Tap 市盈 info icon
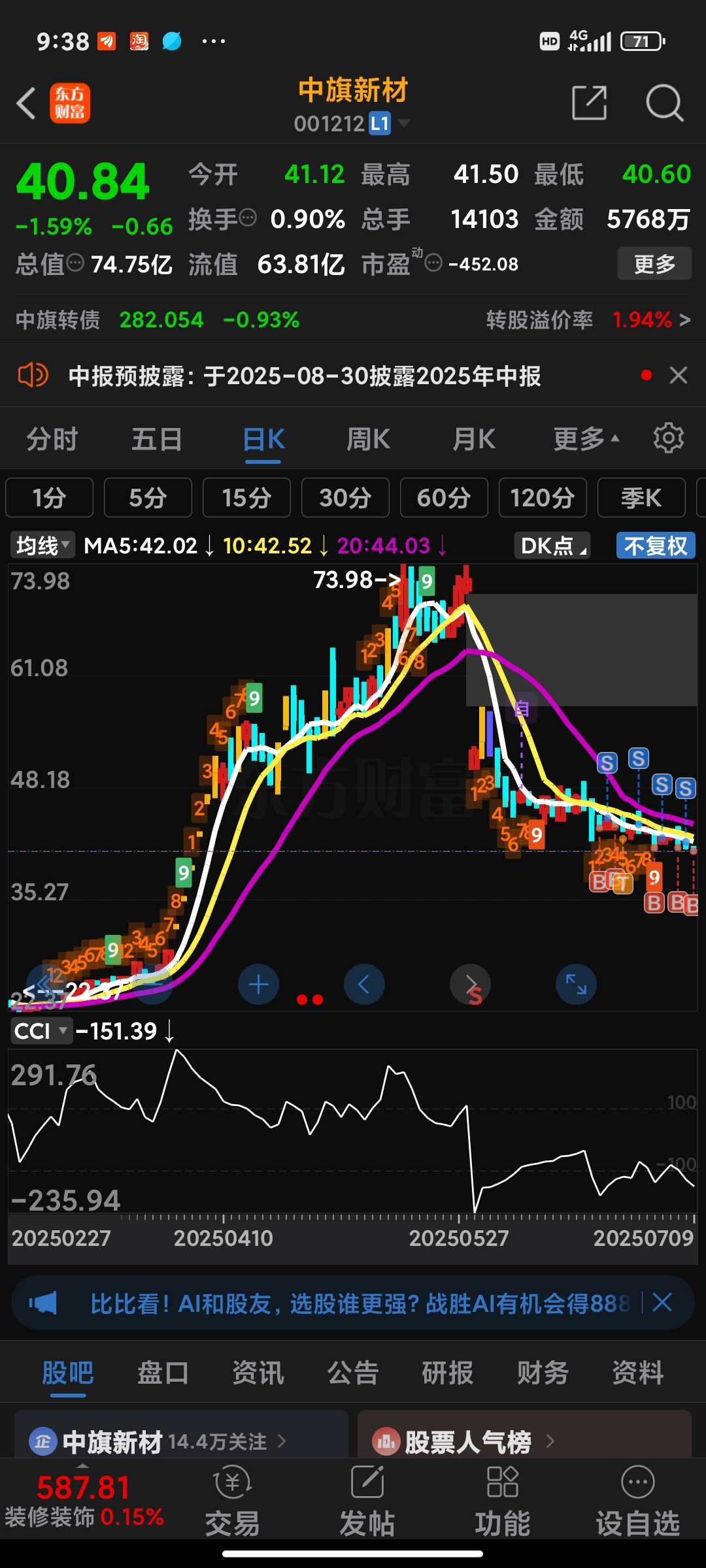 click(x=433, y=263)
